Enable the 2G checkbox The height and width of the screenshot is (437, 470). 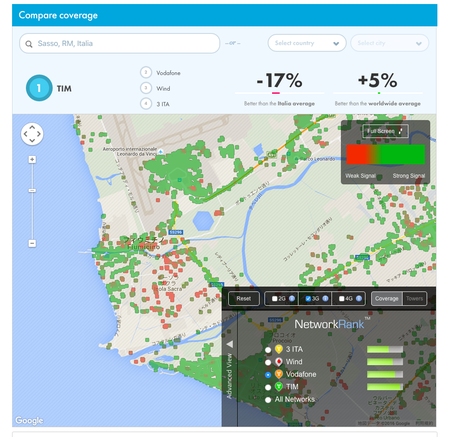tap(274, 299)
